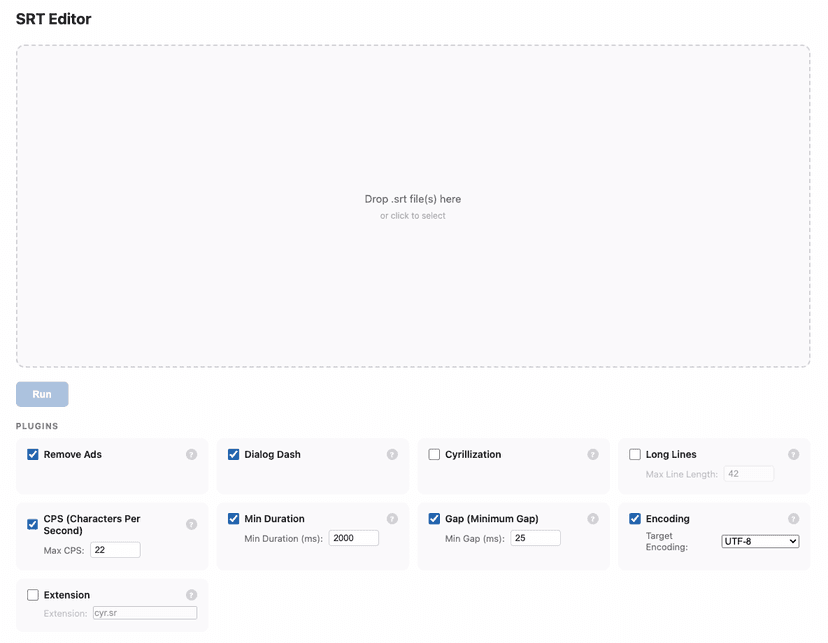The width and height of the screenshot is (828, 643).
Task: Open help info for CPS plugin
Action: 191,523
